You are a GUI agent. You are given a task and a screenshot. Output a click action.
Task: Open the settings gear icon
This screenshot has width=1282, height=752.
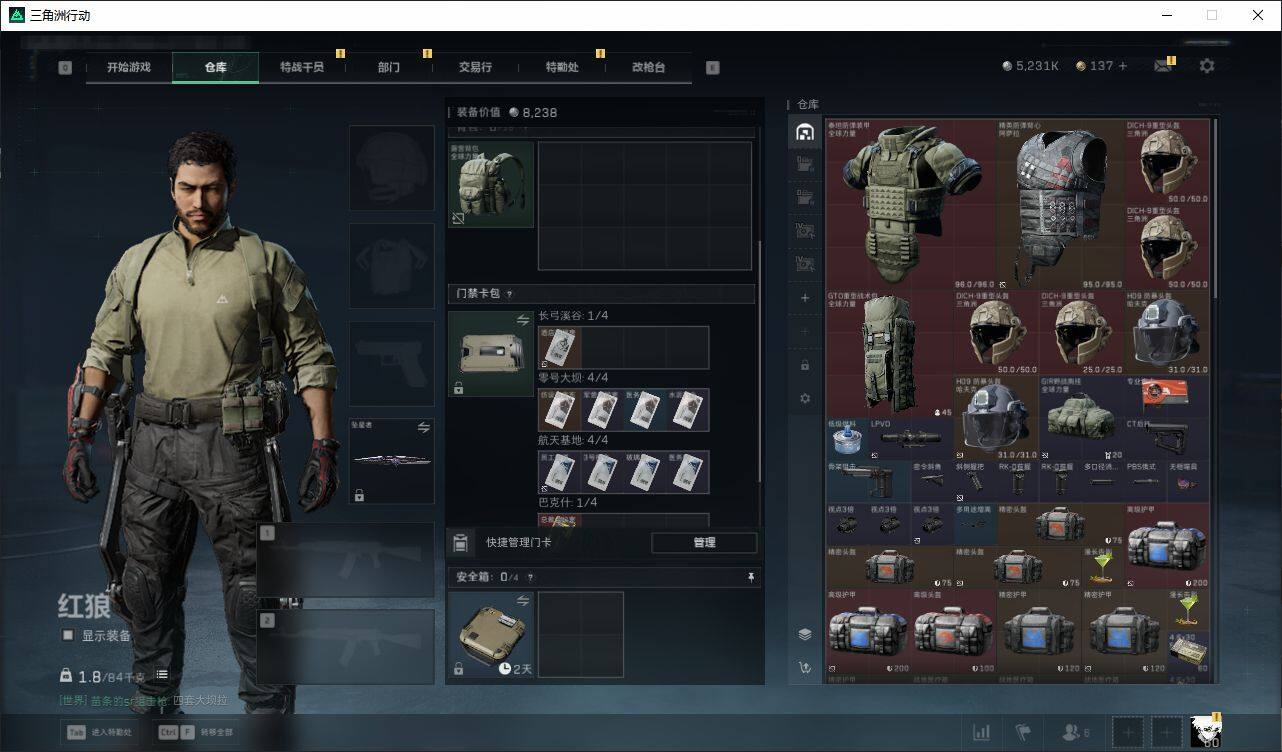click(1207, 66)
